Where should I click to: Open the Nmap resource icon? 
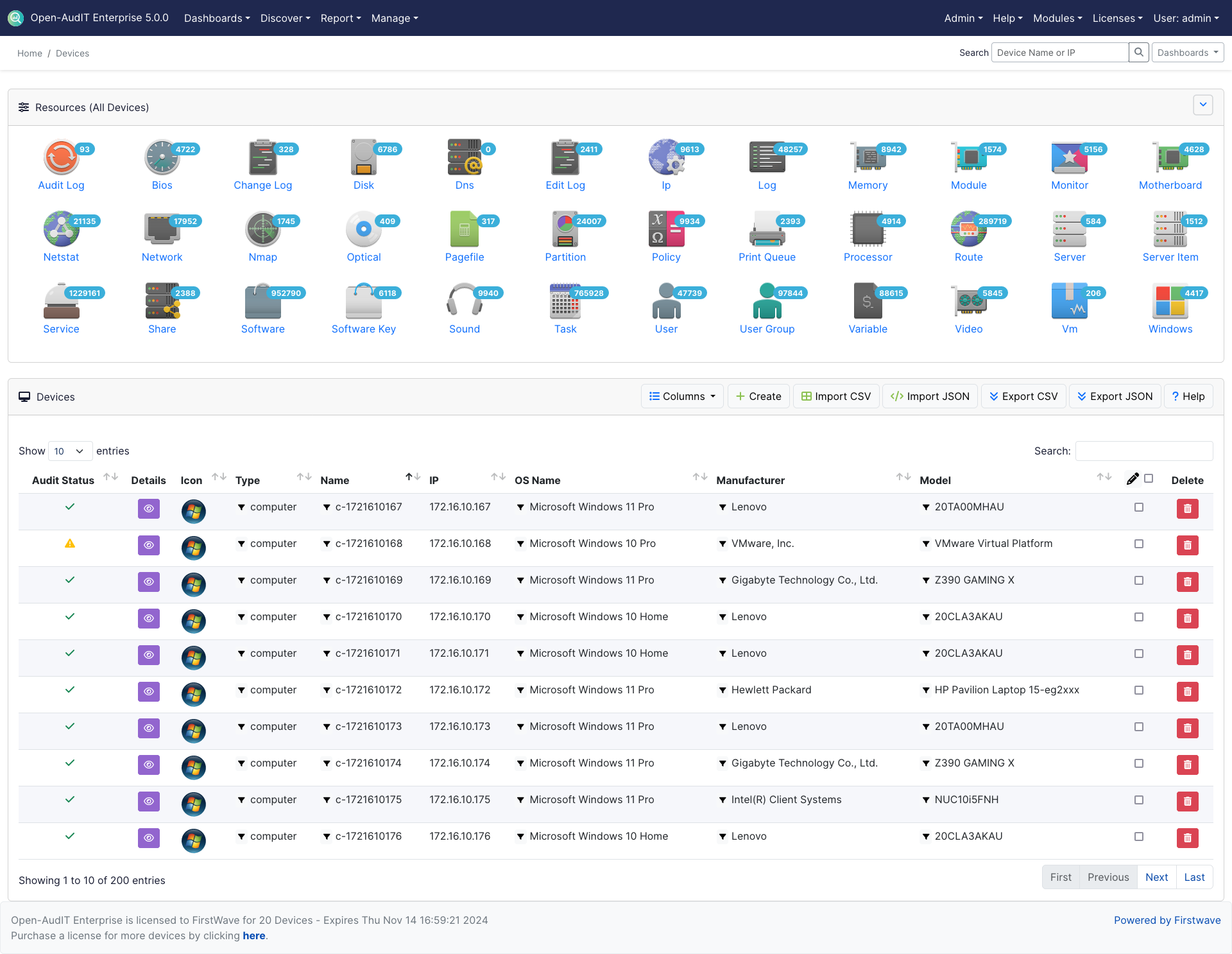[263, 229]
